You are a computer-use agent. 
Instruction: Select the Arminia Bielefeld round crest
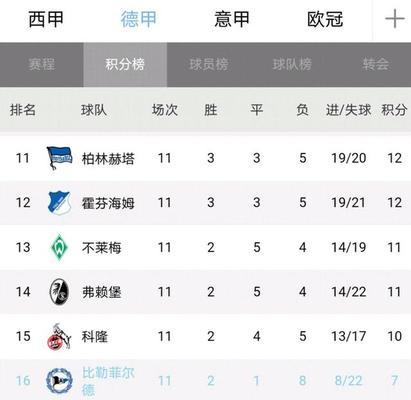pyautogui.click(x=59, y=381)
